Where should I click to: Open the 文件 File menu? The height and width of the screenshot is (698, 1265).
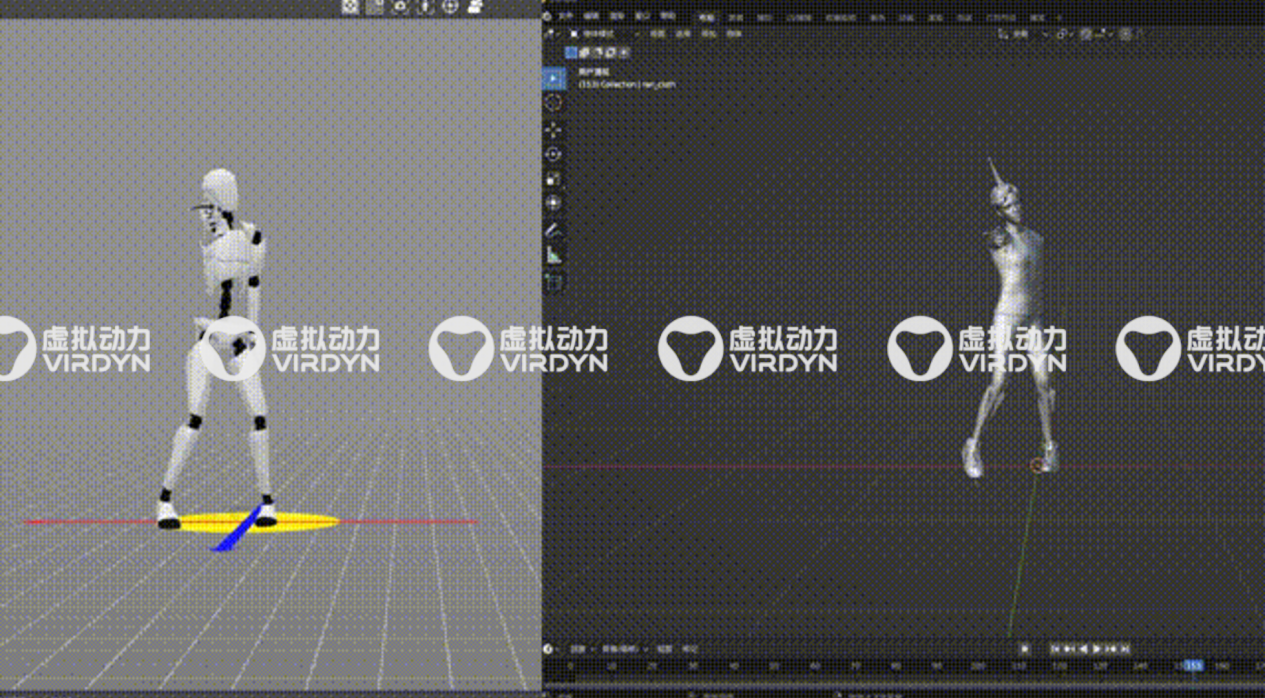click(x=565, y=16)
